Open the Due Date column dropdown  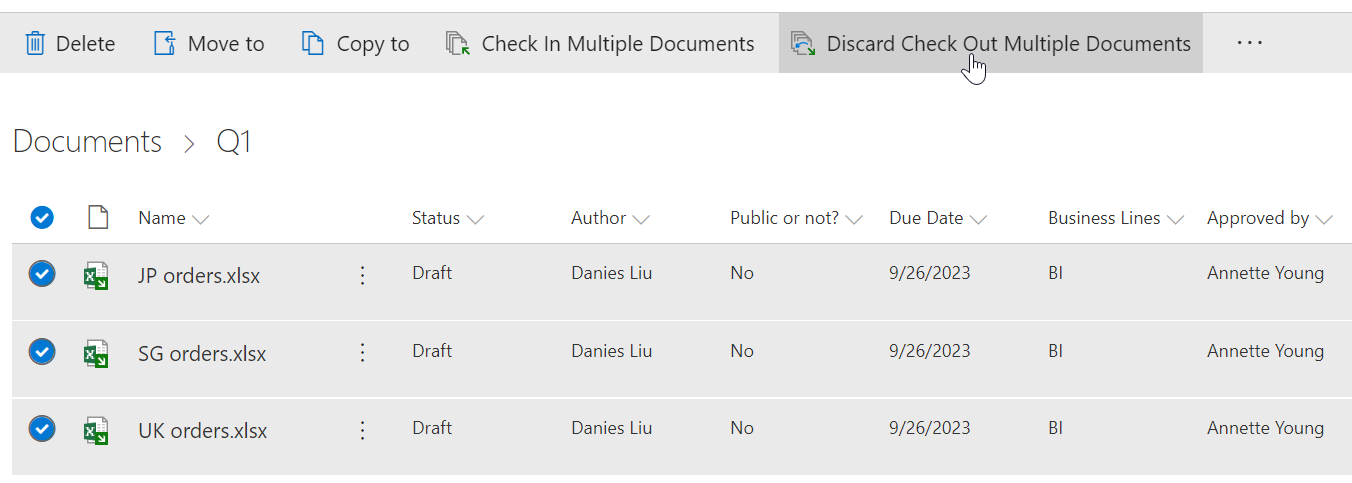[978, 219]
